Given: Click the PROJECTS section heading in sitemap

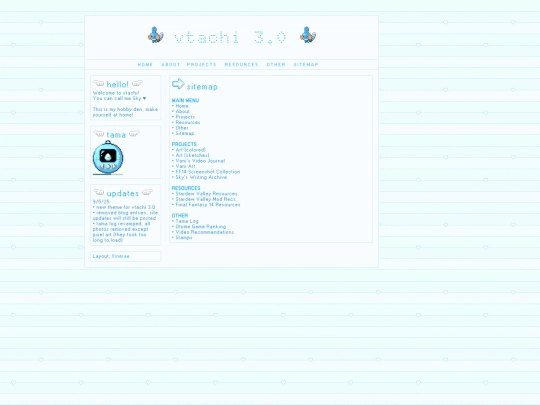Looking at the screenshot, I should point(184,144).
